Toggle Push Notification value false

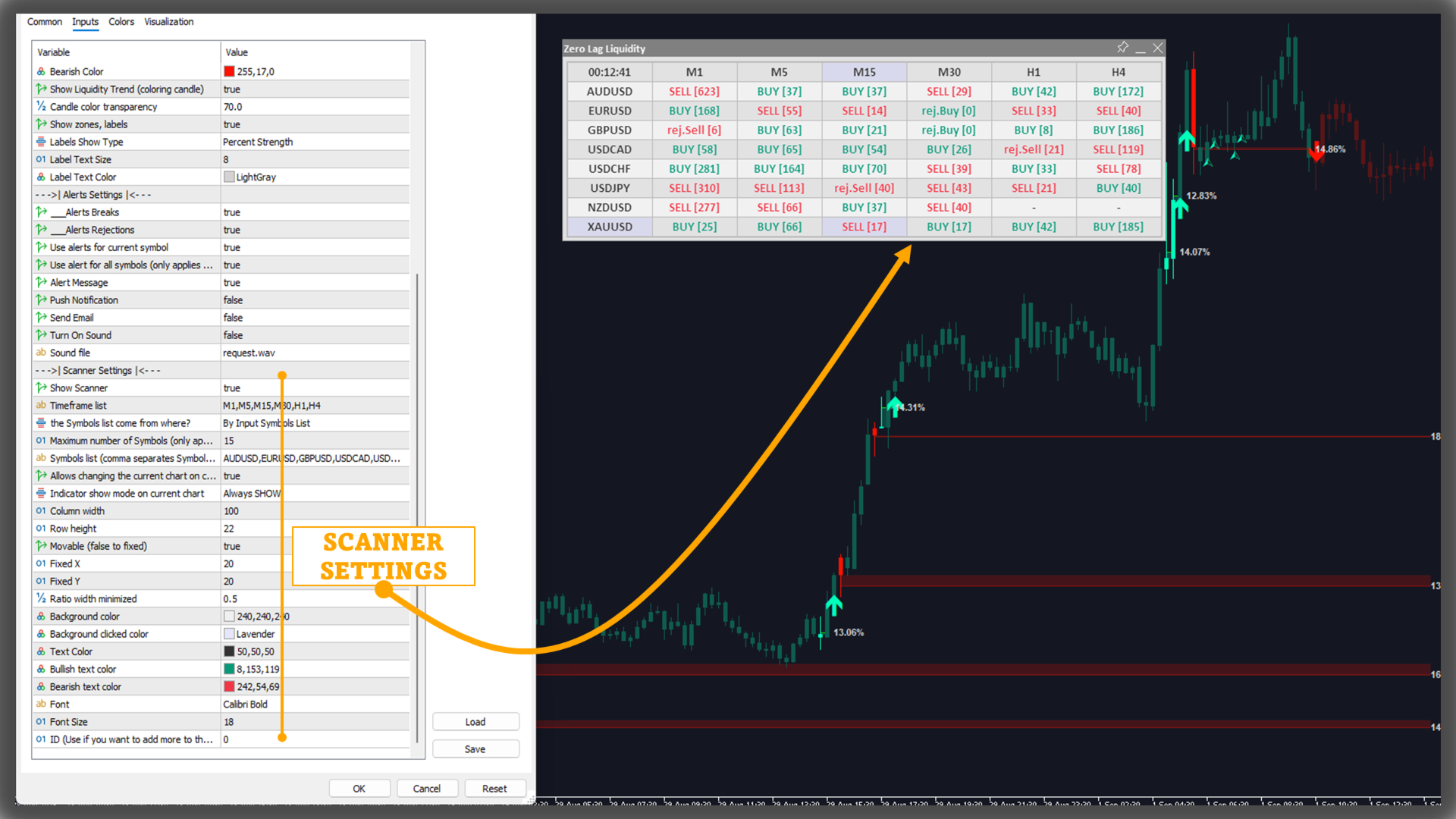pyautogui.click(x=315, y=300)
